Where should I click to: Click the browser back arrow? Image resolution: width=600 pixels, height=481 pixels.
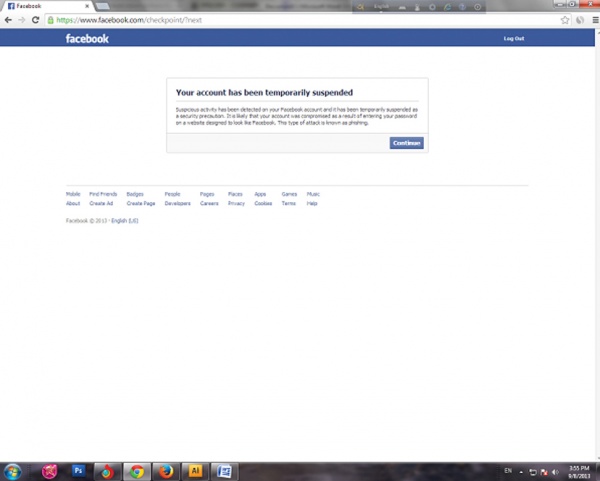click(8, 20)
